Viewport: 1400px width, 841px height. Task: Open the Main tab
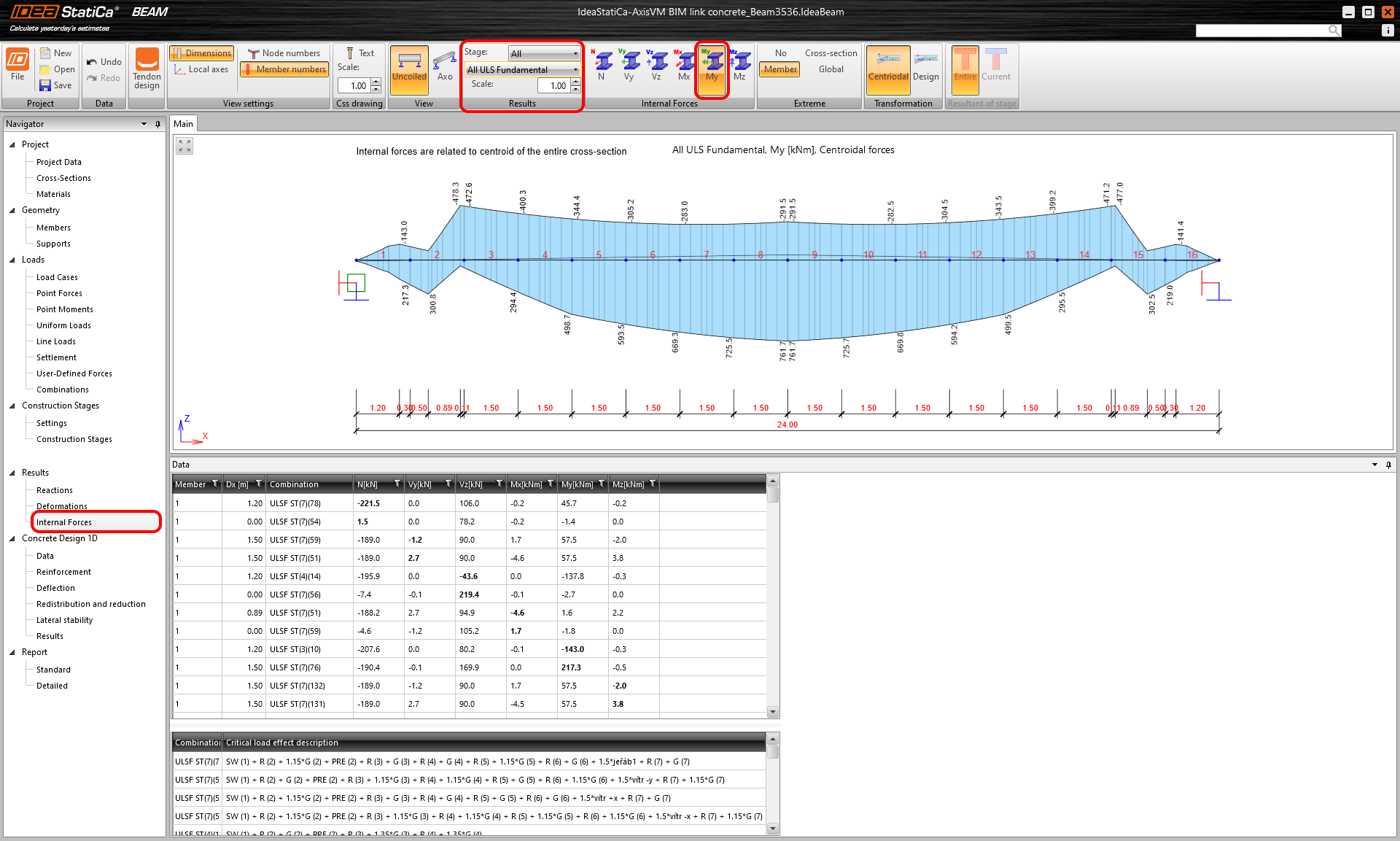click(x=183, y=124)
